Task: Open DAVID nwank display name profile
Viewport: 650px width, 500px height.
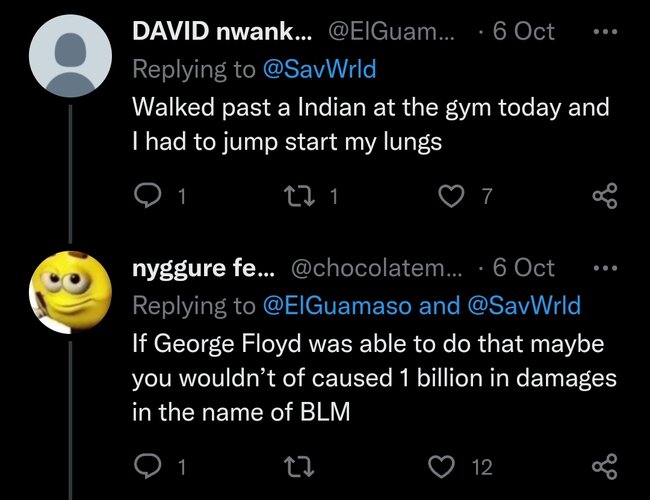Action: tap(222, 31)
